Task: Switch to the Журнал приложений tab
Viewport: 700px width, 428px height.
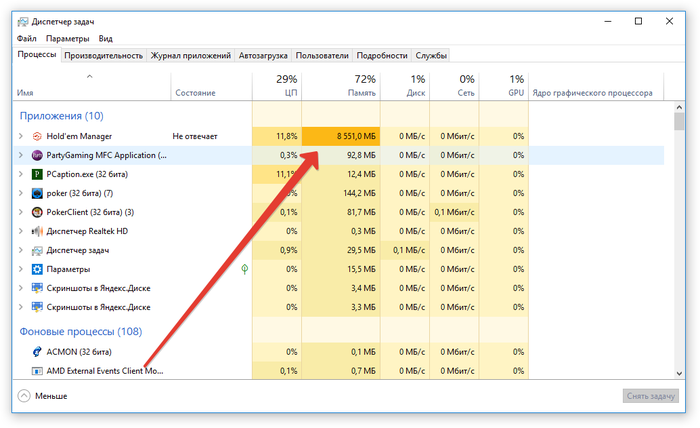Action: pos(191,55)
